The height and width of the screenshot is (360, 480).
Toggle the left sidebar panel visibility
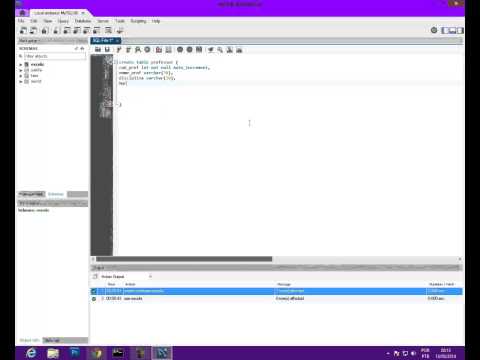click(445, 31)
